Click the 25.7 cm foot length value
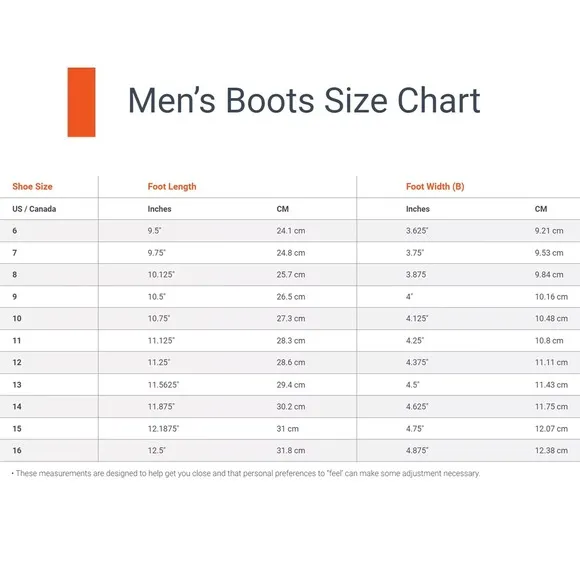 coord(291,274)
